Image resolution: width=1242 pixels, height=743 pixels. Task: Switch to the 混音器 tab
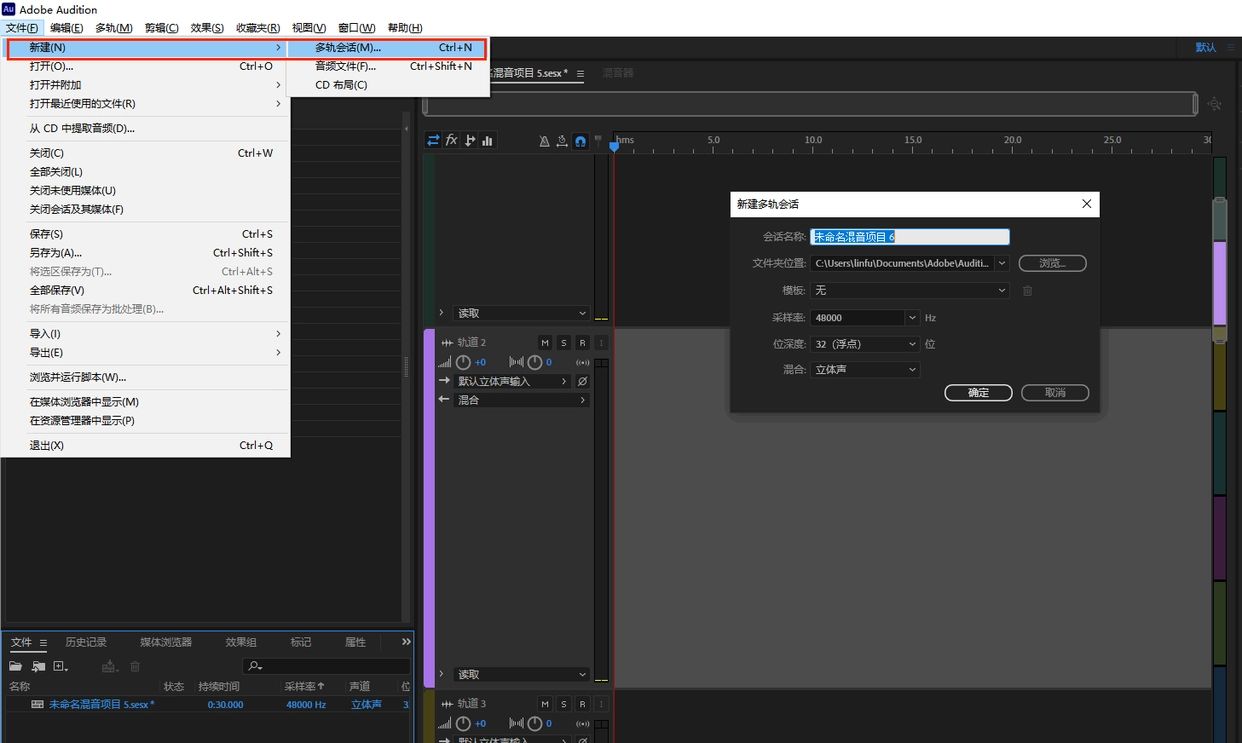pos(618,73)
